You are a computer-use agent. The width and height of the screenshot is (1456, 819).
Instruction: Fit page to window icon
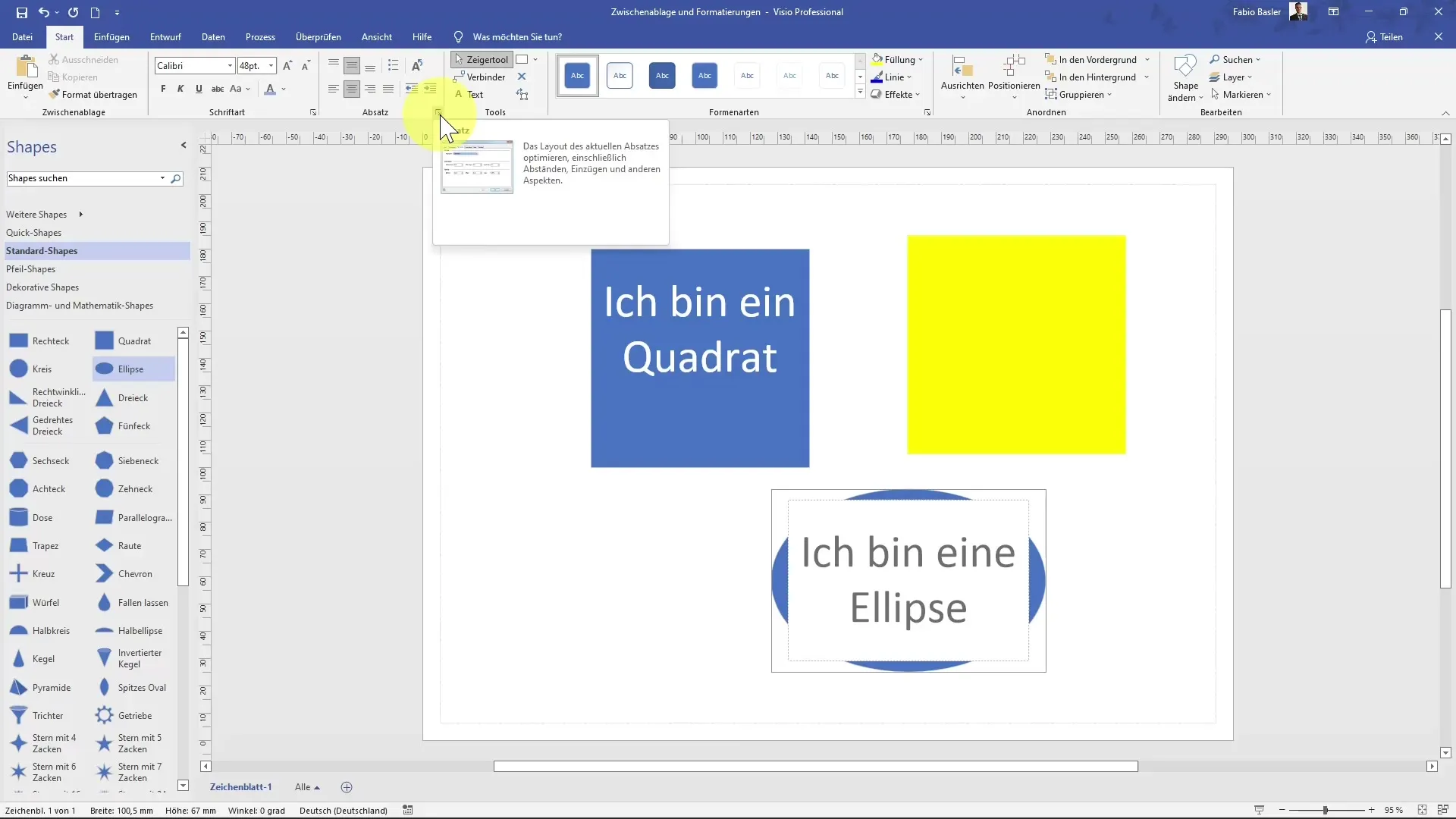pyautogui.click(x=1422, y=810)
